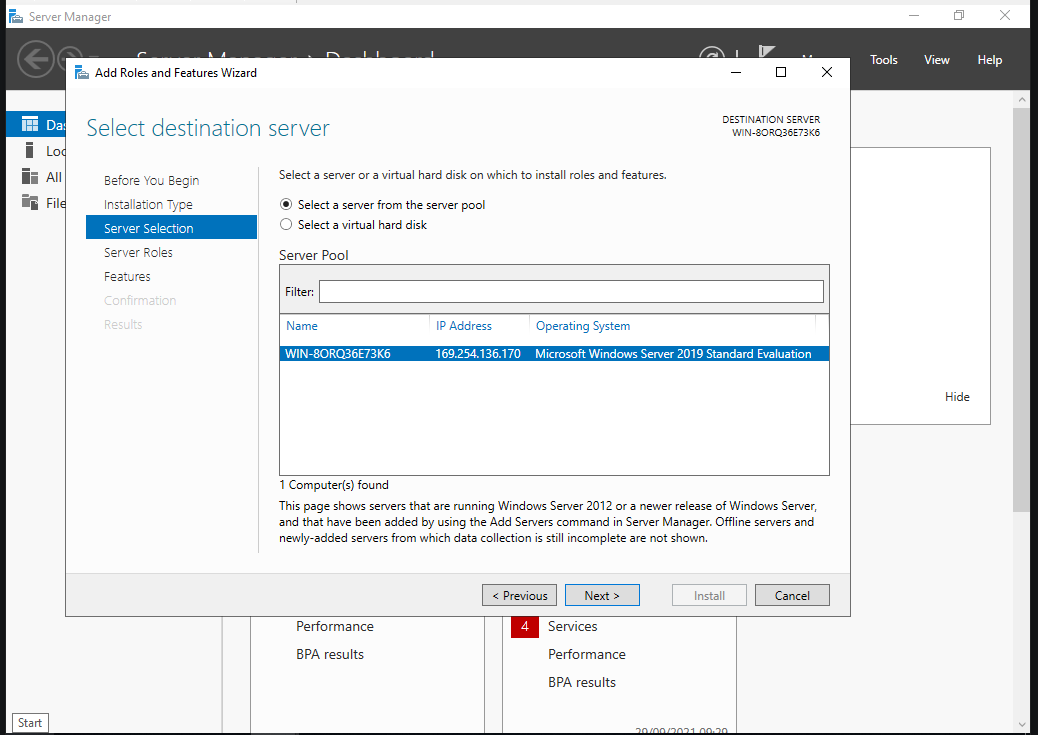Minimize the Add Roles and Features Wizard window
This screenshot has width=1038, height=735.
point(736,72)
